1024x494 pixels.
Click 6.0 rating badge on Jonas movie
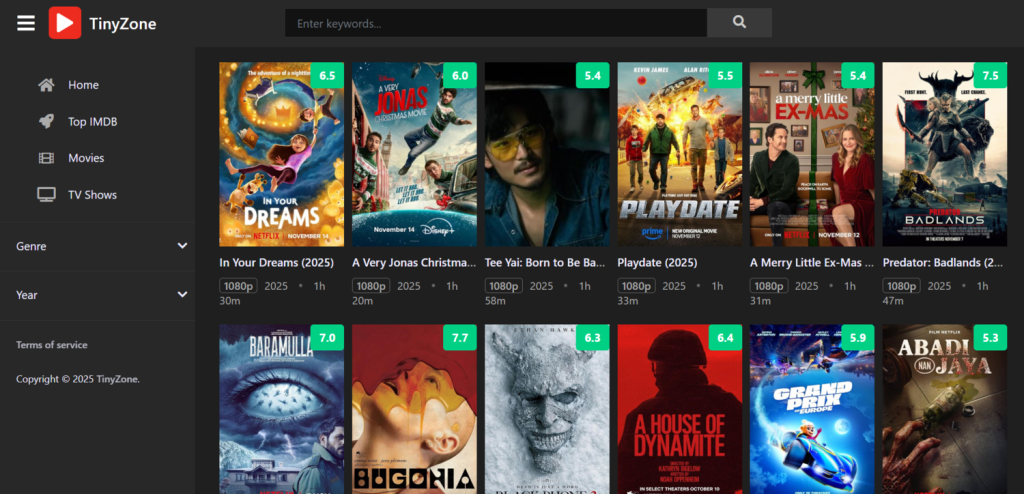point(460,76)
